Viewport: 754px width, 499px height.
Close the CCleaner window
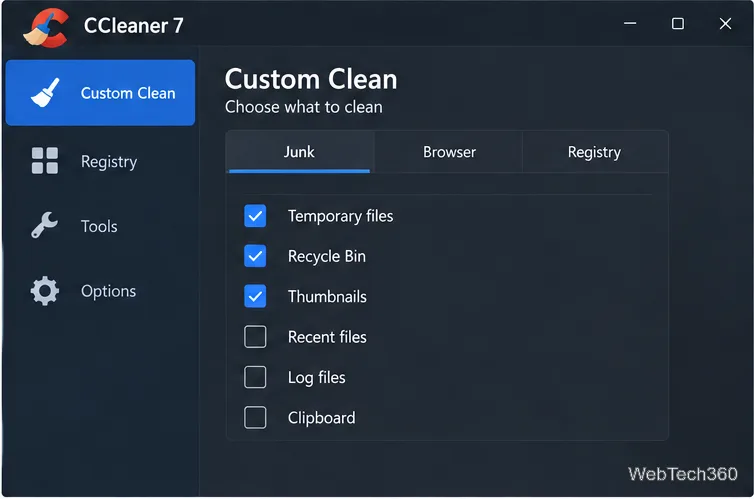click(726, 23)
